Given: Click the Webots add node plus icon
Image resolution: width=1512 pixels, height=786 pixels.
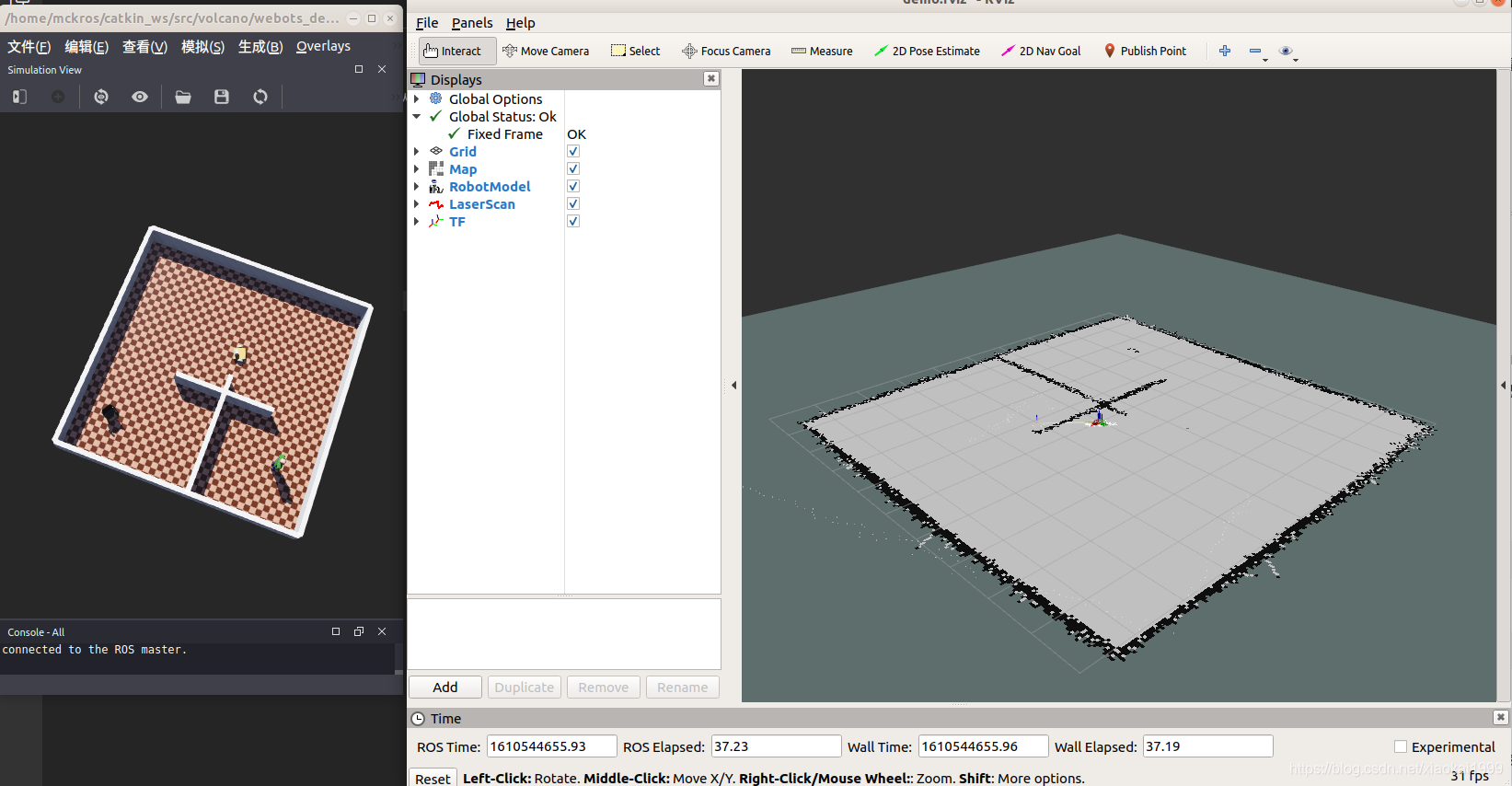Looking at the screenshot, I should pyautogui.click(x=58, y=97).
